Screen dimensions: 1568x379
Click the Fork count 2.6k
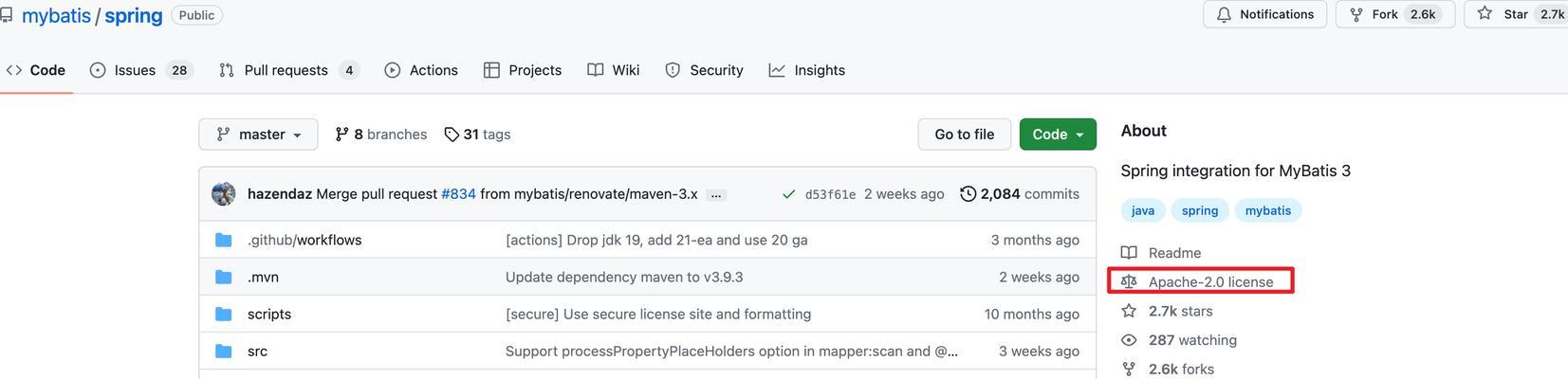point(1423,14)
